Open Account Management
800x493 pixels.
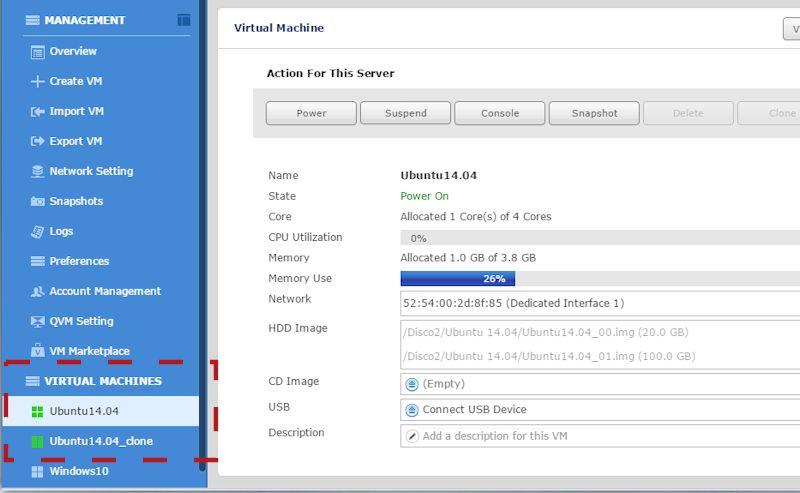tap(105, 291)
